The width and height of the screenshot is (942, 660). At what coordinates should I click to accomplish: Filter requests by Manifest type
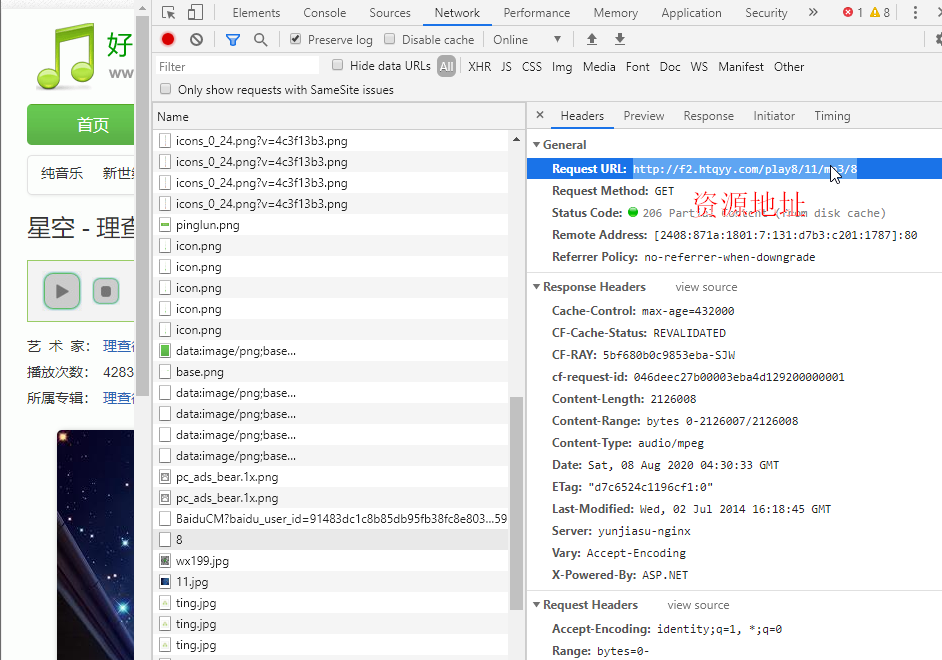741,67
